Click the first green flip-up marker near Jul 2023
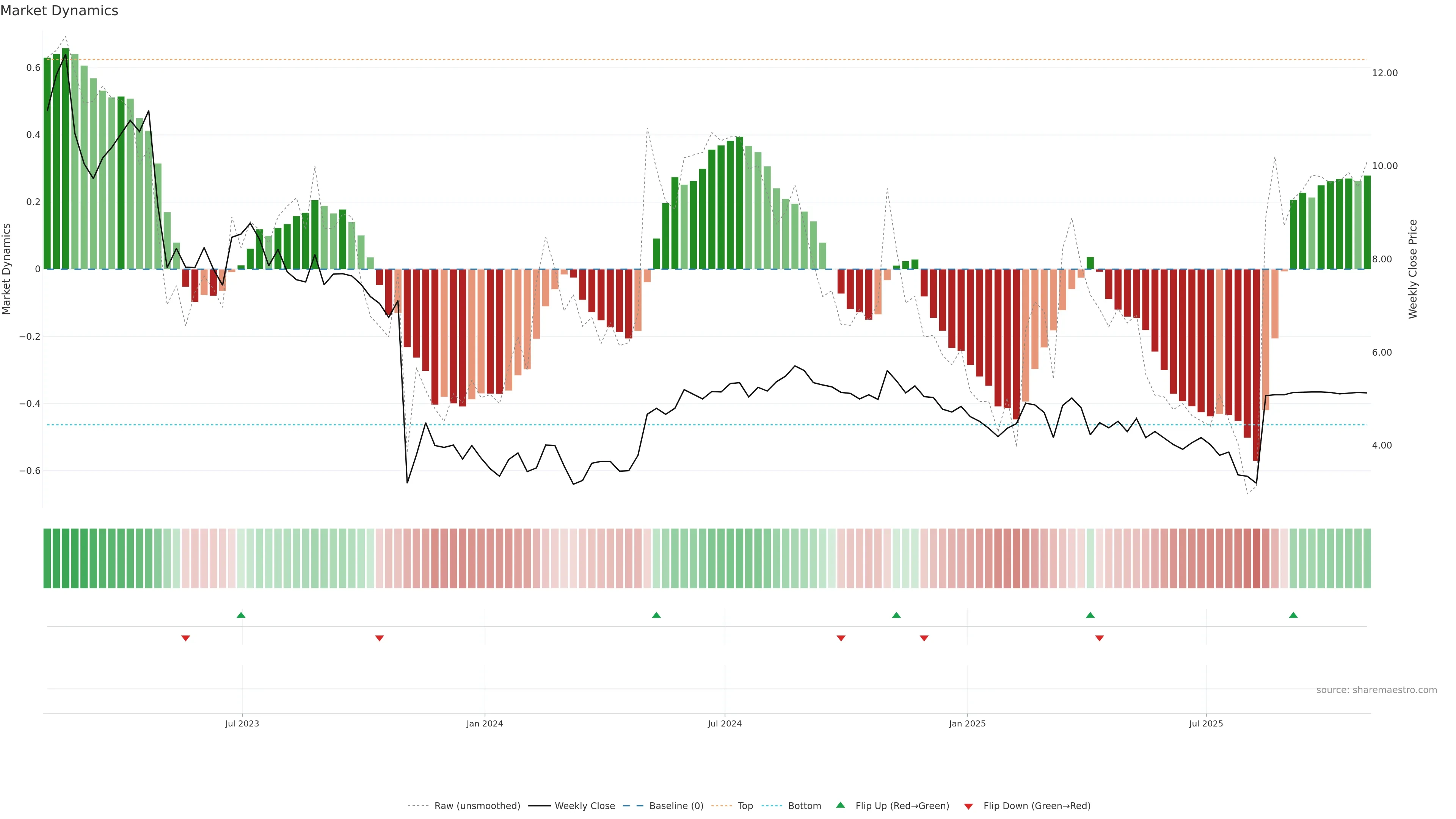1456x819 pixels. click(241, 615)
